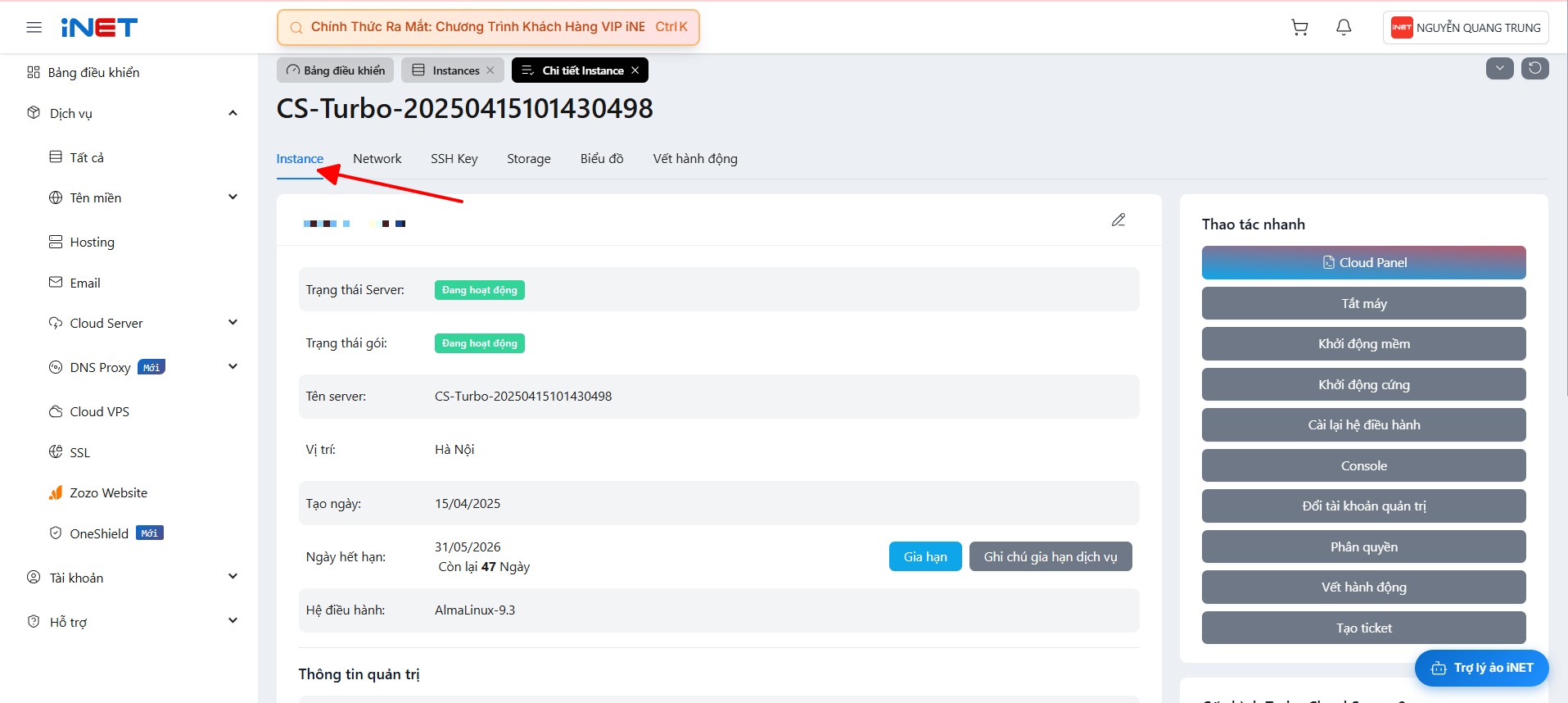The width and height of the screenshot is (1568, 703).
Task: Close the Instances tab
Action: pos(490,70)
